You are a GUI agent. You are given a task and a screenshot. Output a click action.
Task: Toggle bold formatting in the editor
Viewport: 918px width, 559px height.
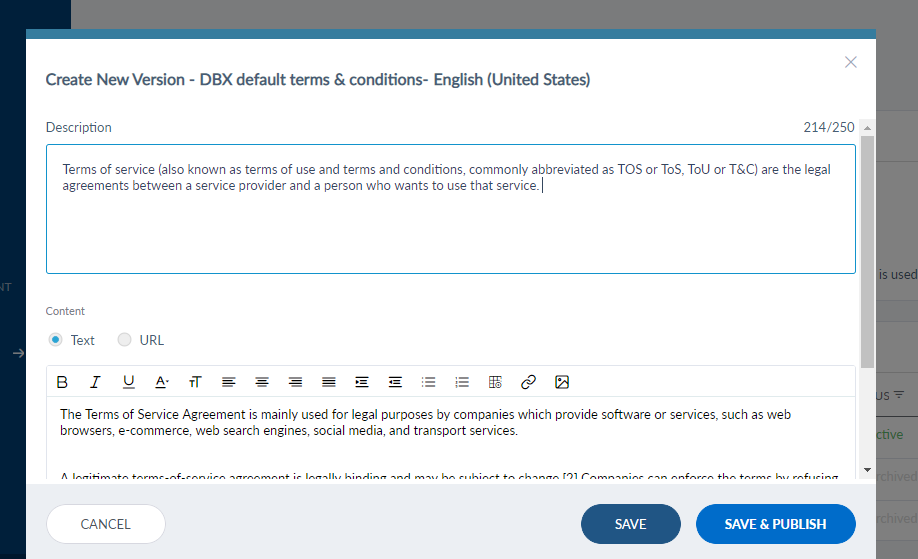pyautogui.click(x=62, y=382)
